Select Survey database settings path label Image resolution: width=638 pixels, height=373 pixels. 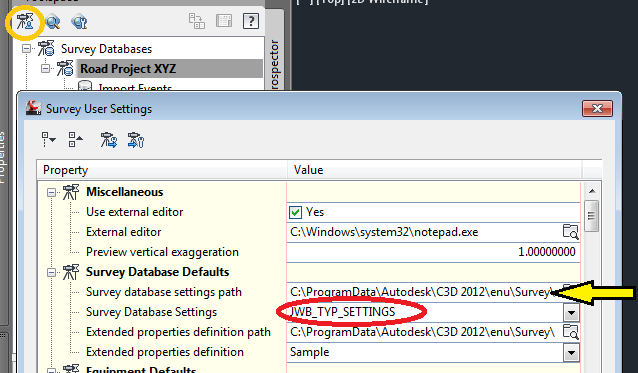[164, 292]
